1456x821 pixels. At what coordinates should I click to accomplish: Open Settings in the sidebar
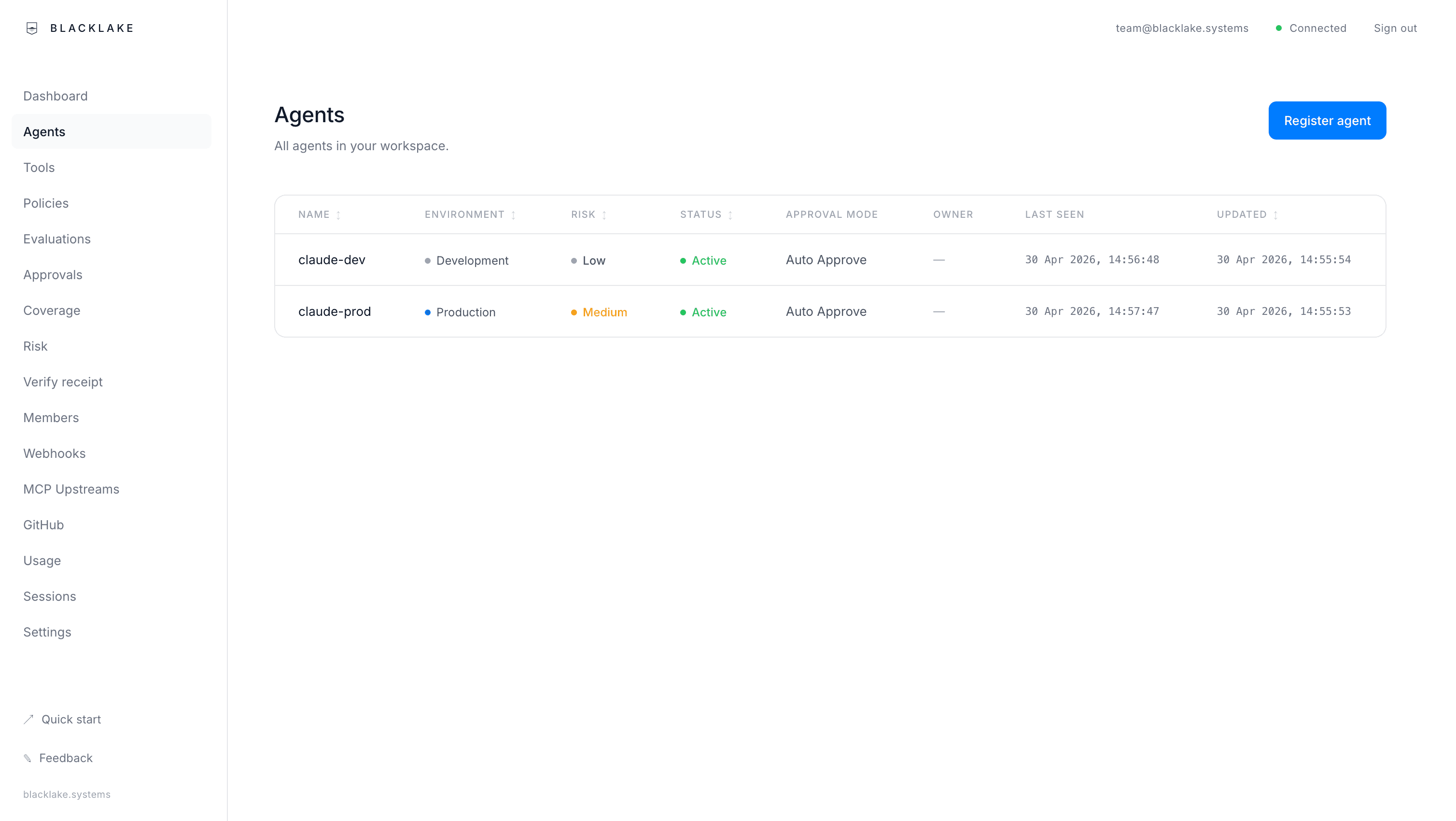(47, 632)
